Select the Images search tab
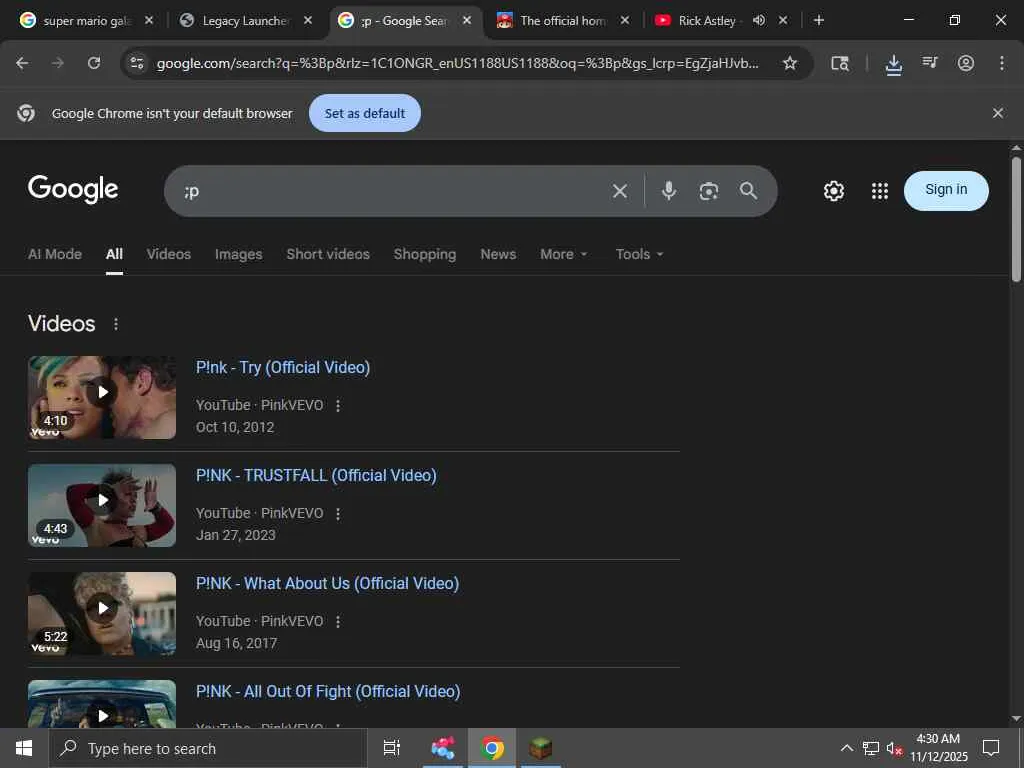 238,254
